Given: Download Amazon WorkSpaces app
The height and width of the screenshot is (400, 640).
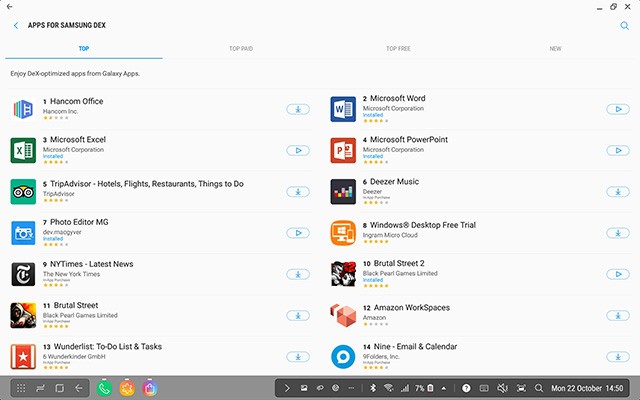Looking at the screenshot, I should tap(618, 316).
